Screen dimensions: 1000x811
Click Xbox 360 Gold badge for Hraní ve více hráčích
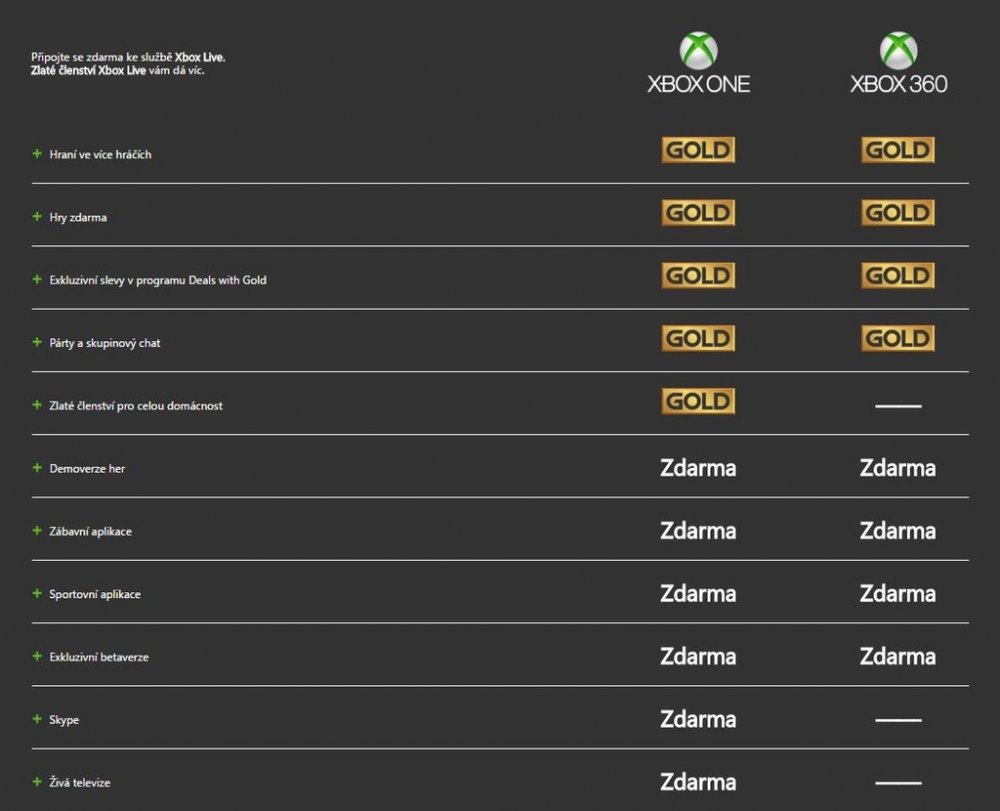[x=898, y=150]
